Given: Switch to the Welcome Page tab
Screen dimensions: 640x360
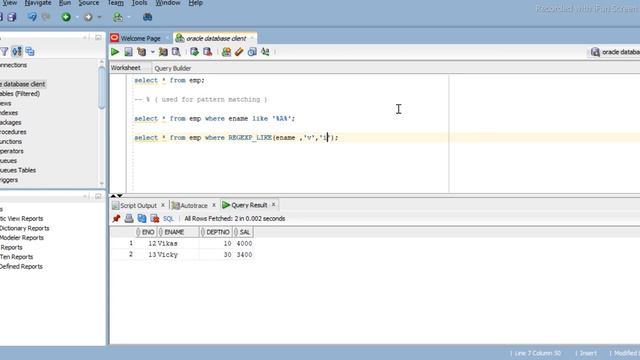Looking at the screenshot, I should pyautogui.click(x=140, y=38).
